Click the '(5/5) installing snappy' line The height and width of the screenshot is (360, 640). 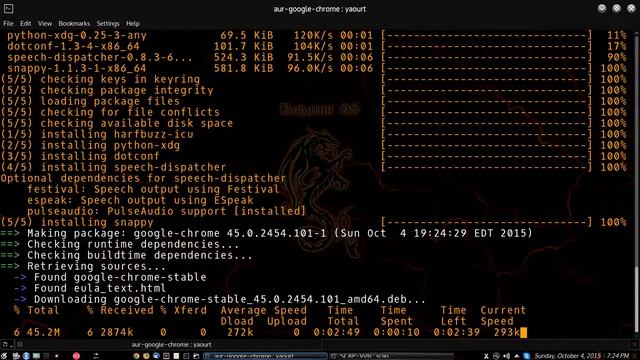pyautogui.click(x=77, y=222)
